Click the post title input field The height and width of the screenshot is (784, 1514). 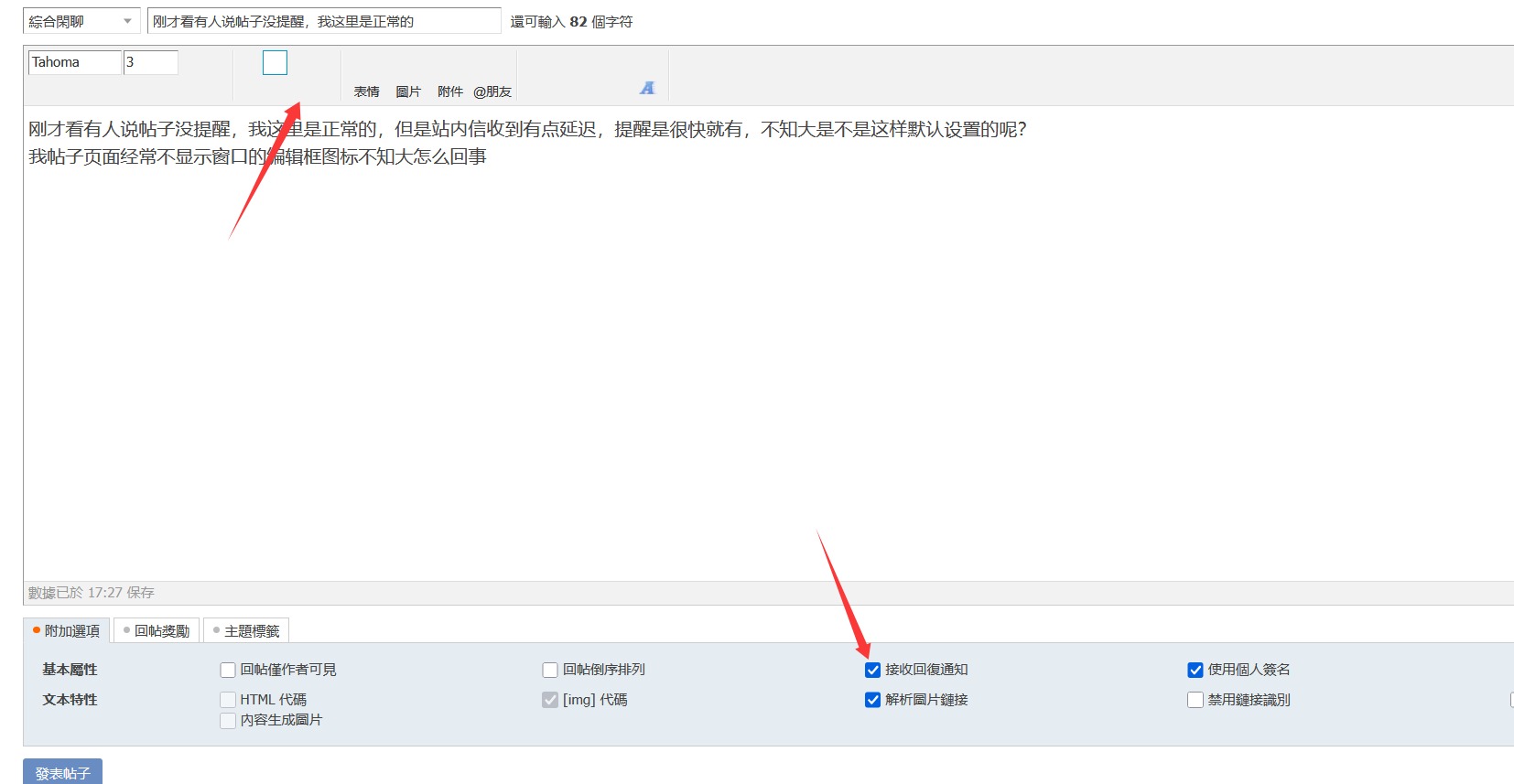point(323,21)
